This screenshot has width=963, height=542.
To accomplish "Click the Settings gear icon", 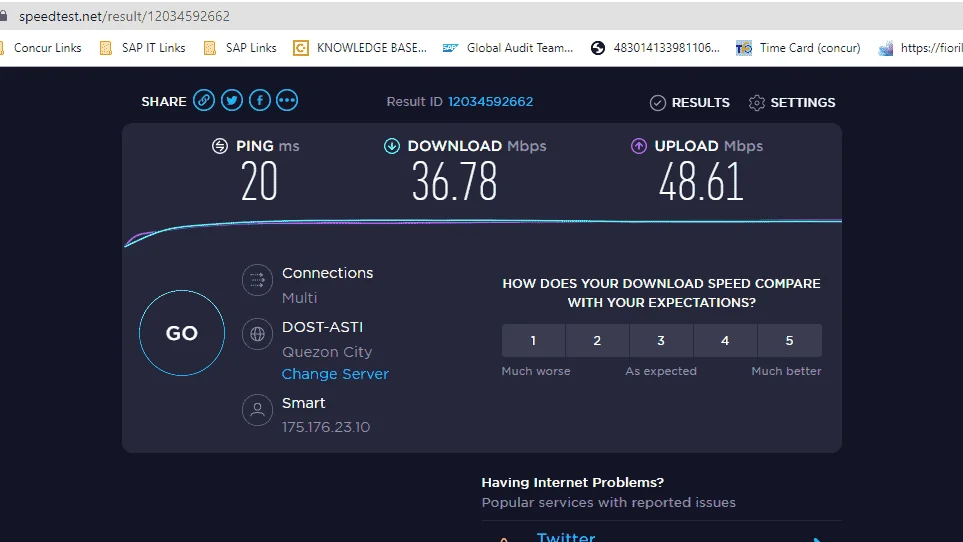I will point(757,103).
